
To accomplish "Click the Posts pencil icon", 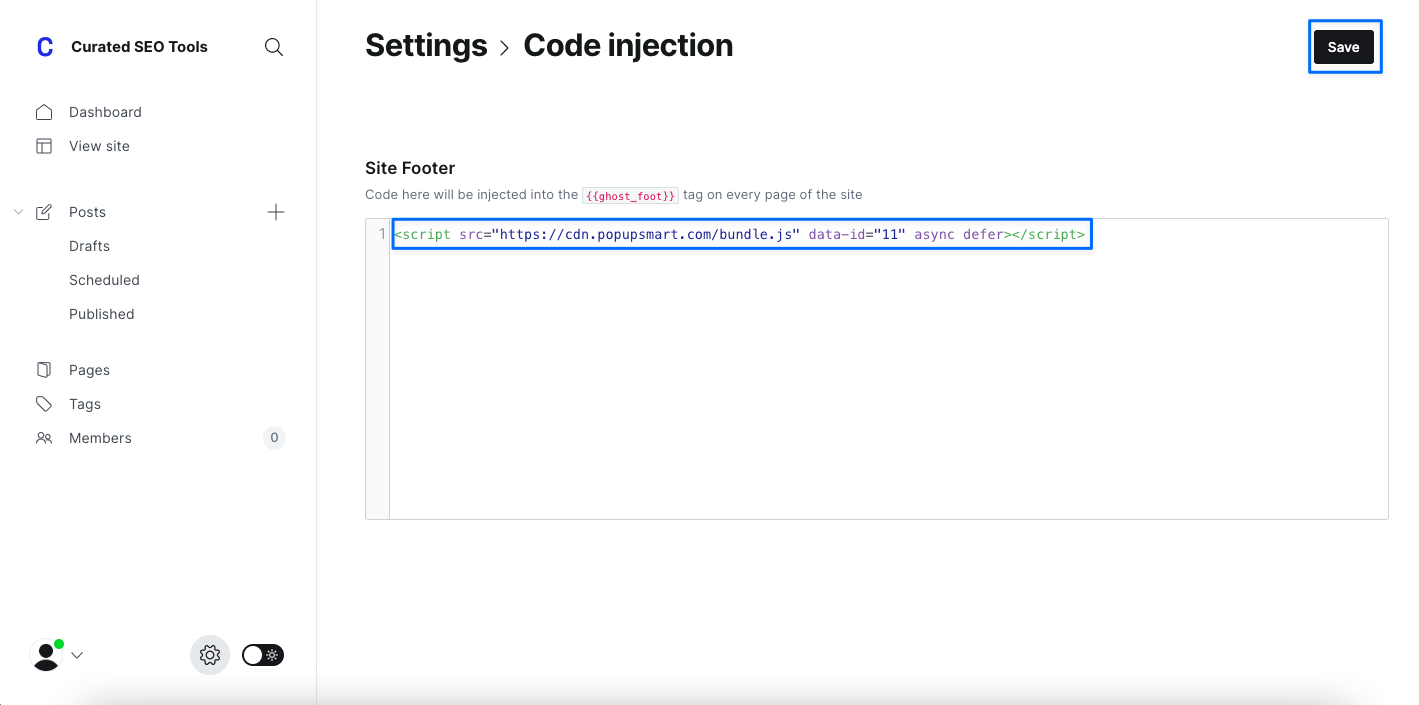I will (44, 212).
